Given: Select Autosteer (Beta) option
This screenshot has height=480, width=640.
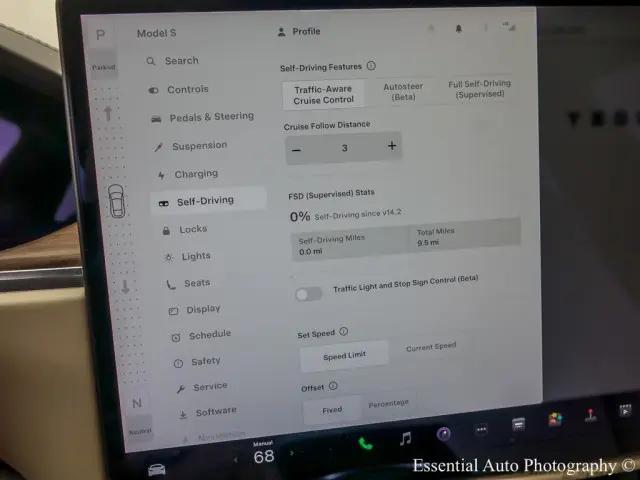Looking at the screenshot, I should tap(403, 91).
